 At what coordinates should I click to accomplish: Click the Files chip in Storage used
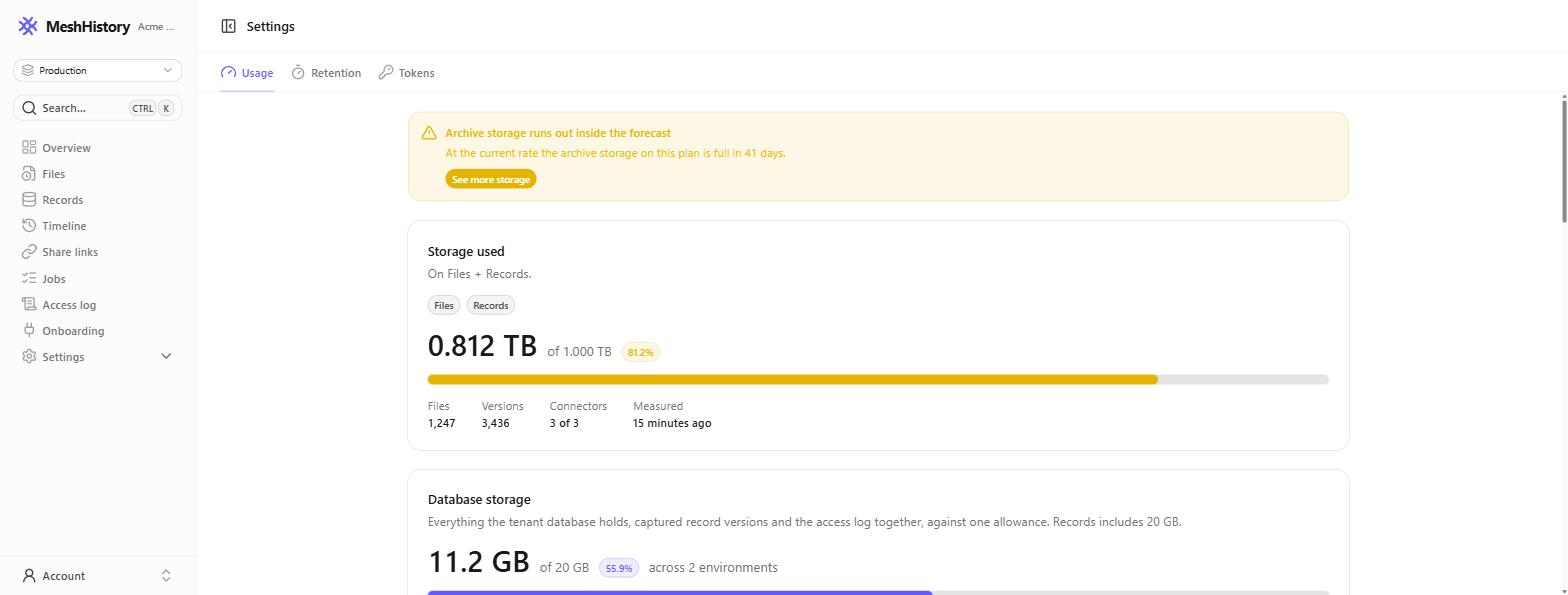point(444,306)
